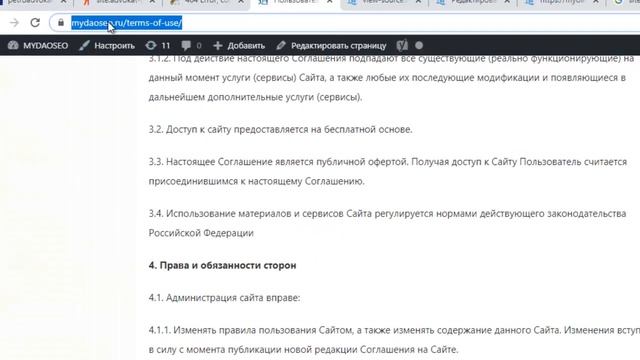
Task: Click paragraph 3.4 about законодательства Российской Федерации
Action: tap(387, 223)
